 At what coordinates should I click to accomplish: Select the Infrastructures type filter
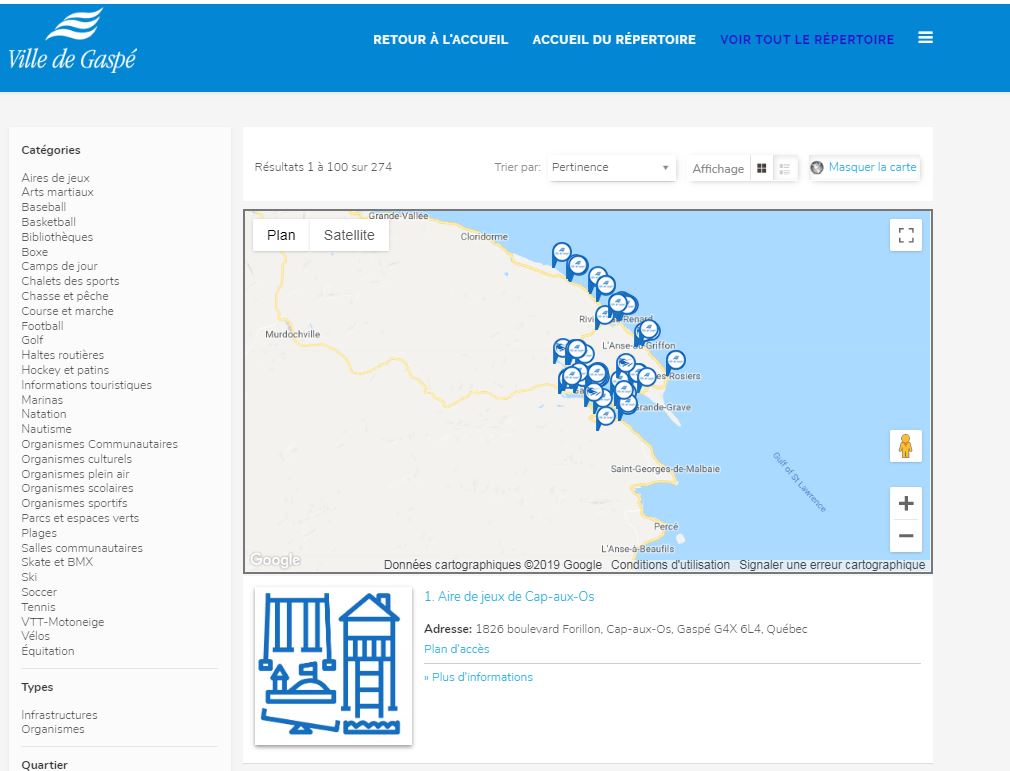[x=59, y=715]
